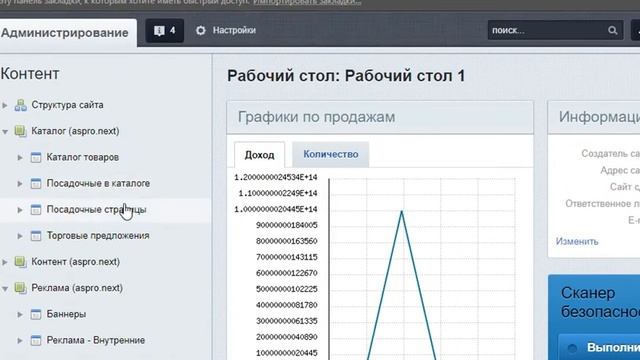Screen dimensions: 640x360
Task: Click the Торговые предложения icon
Action: click(36, 236)
